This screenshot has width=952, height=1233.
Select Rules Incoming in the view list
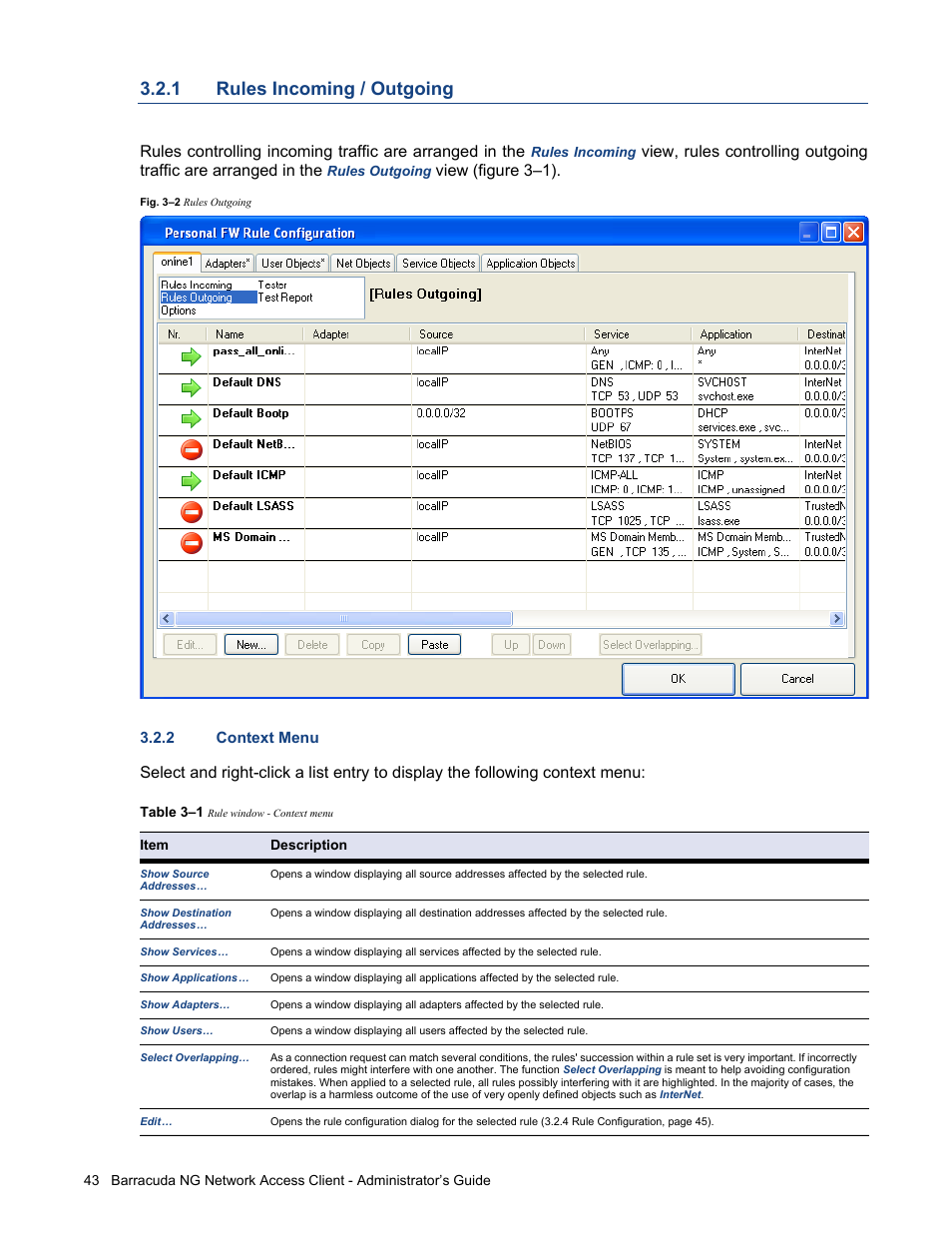[x=197, y=285]
